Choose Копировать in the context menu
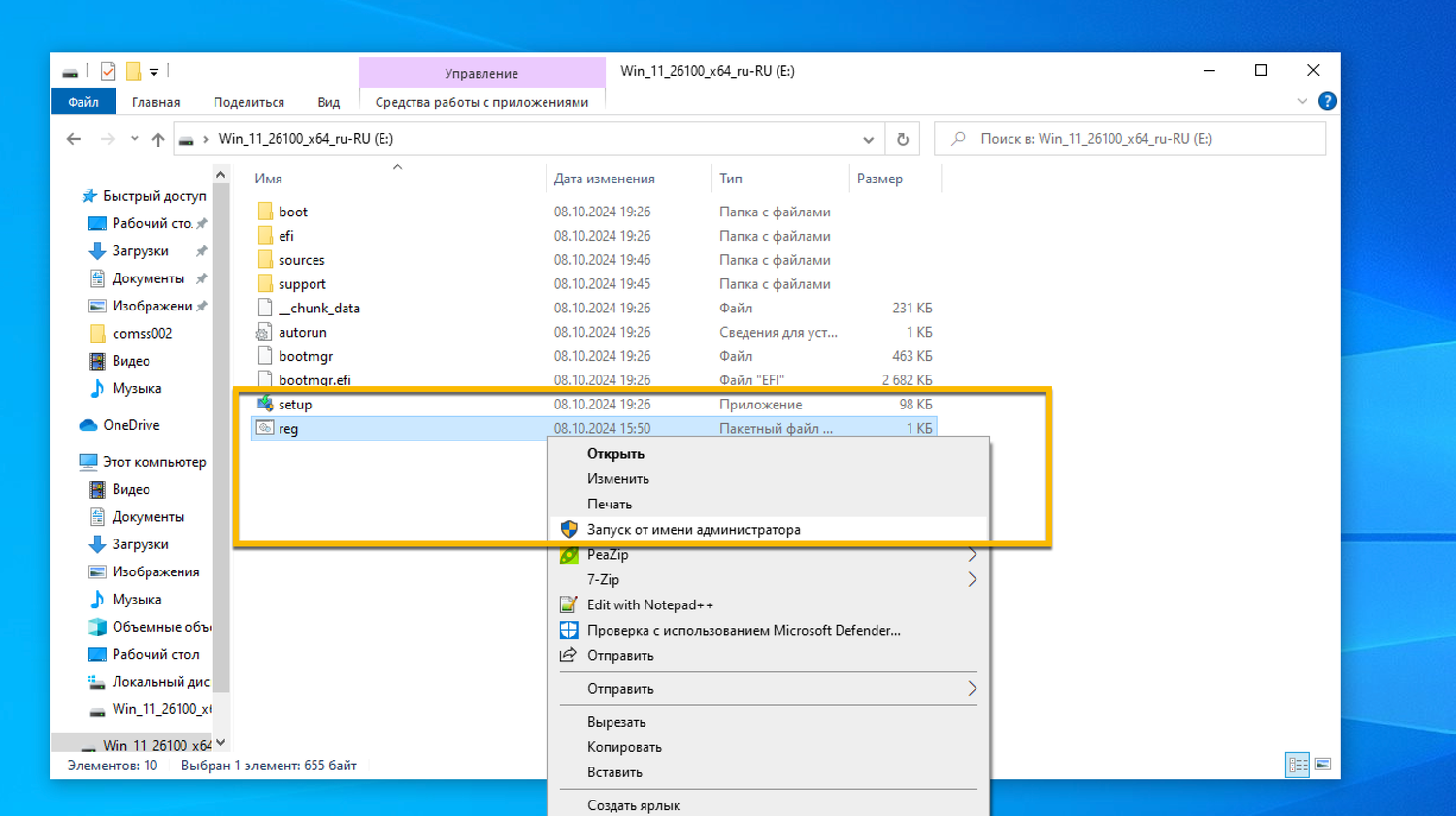Viewport: 1456px width, 816px height. (x=624, y=746)
